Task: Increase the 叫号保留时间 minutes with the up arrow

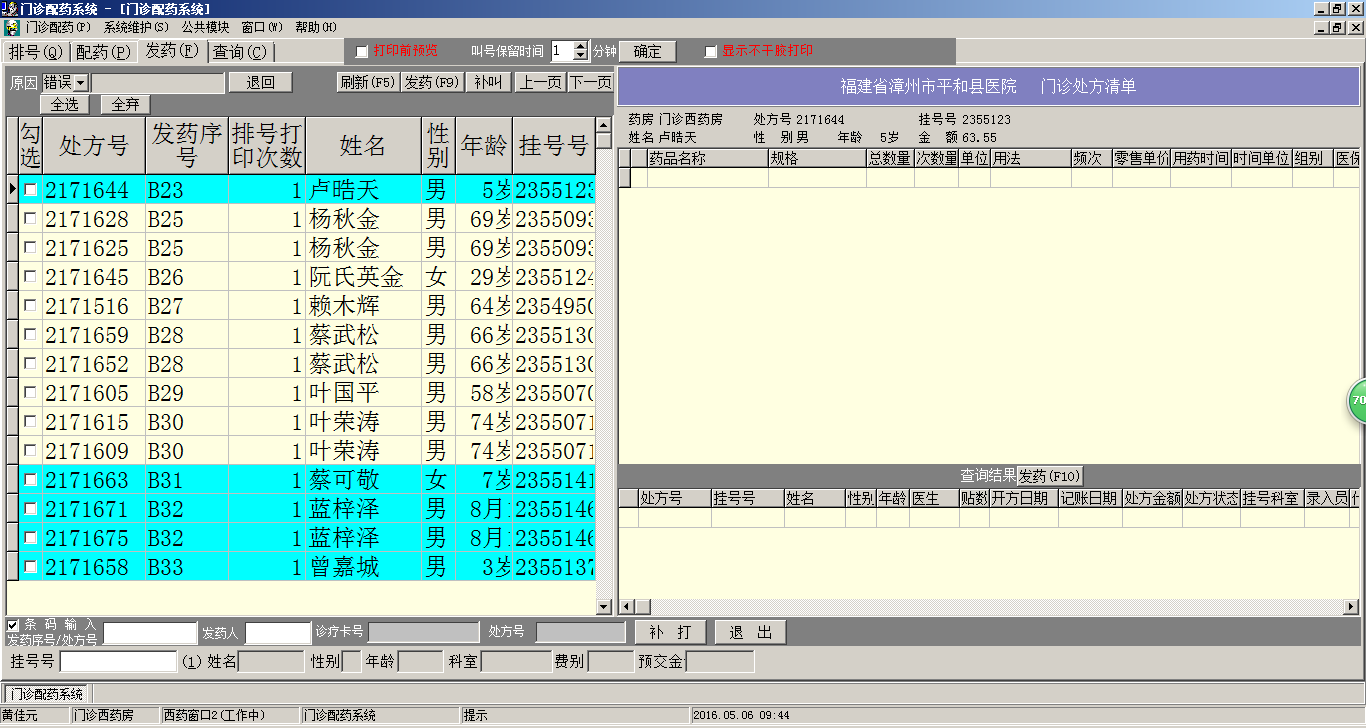Action: 581,46
